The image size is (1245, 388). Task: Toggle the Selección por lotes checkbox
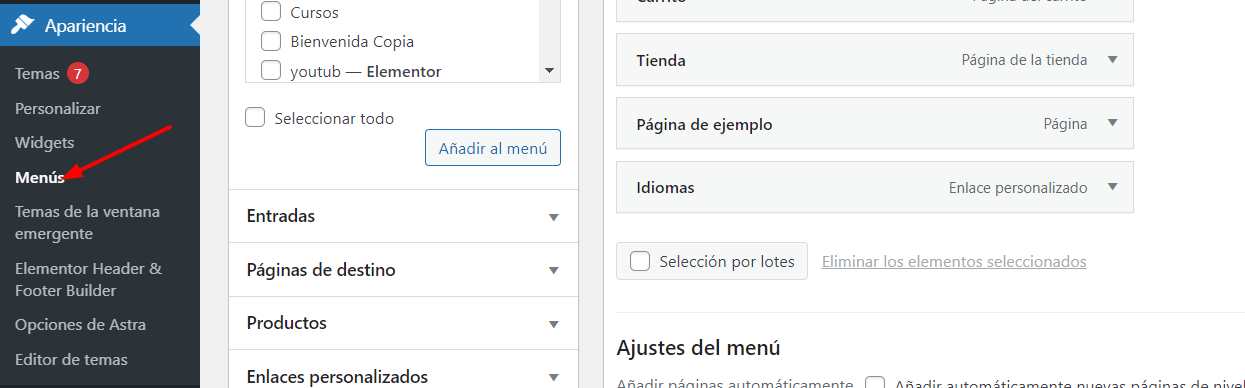point(640,262)
